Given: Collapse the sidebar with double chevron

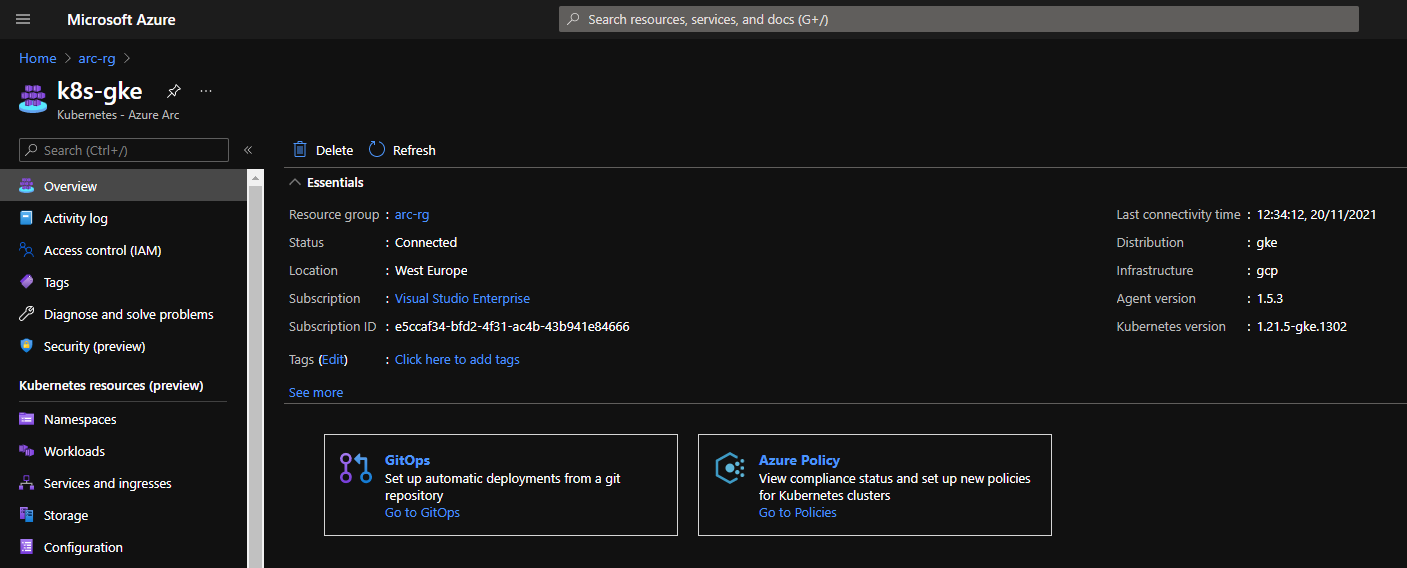Looking at the screenshot, I should point(248,150).
